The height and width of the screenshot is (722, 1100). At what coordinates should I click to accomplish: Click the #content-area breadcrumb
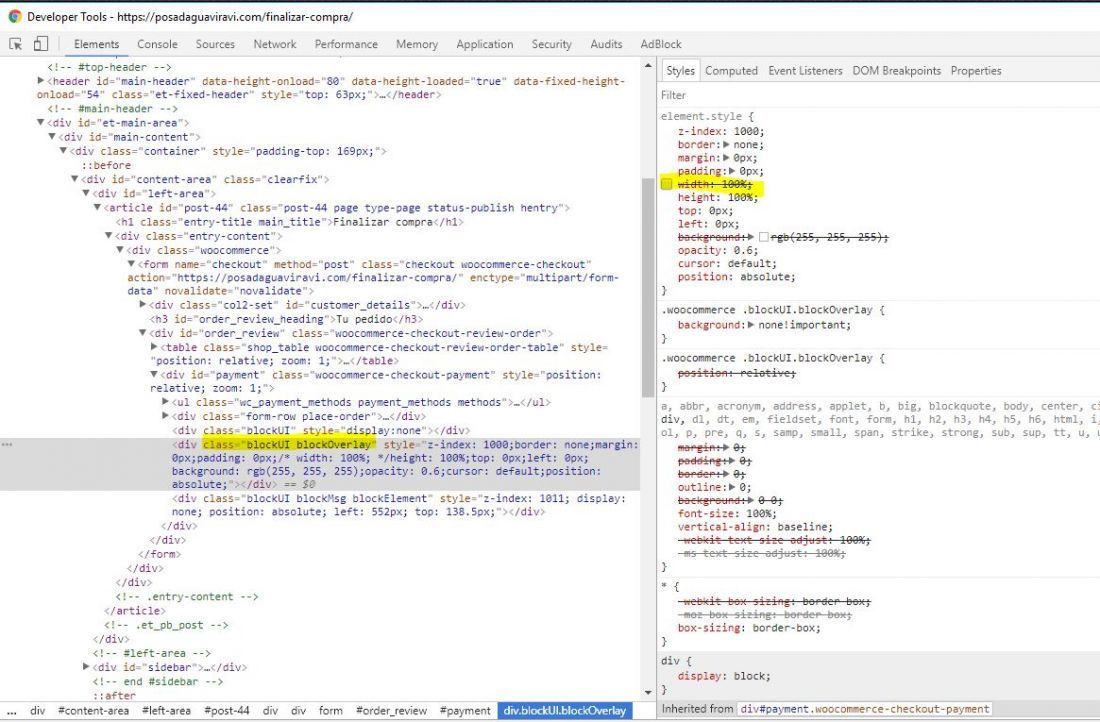[93, 711]
